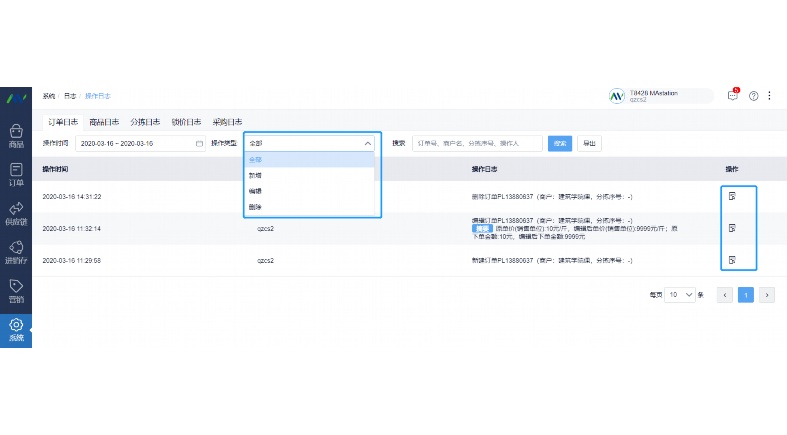
Task: Open the 进销存 section in sidebar
Action: click(16, 252)
